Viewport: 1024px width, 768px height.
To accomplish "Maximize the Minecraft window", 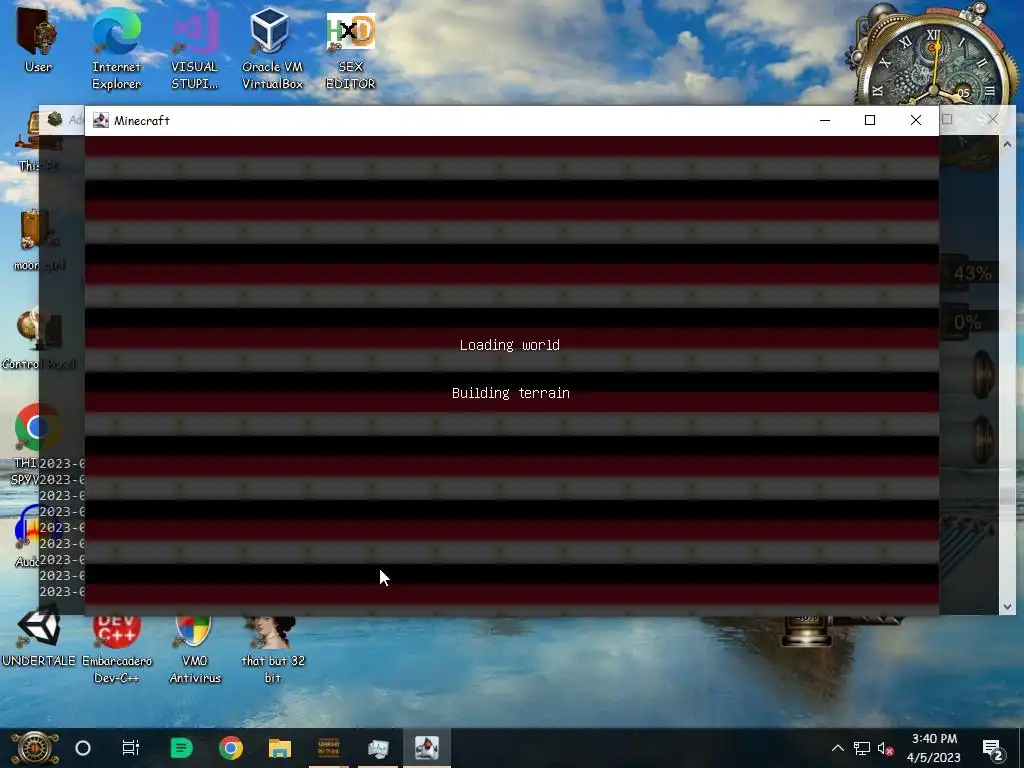I will 870,120.
